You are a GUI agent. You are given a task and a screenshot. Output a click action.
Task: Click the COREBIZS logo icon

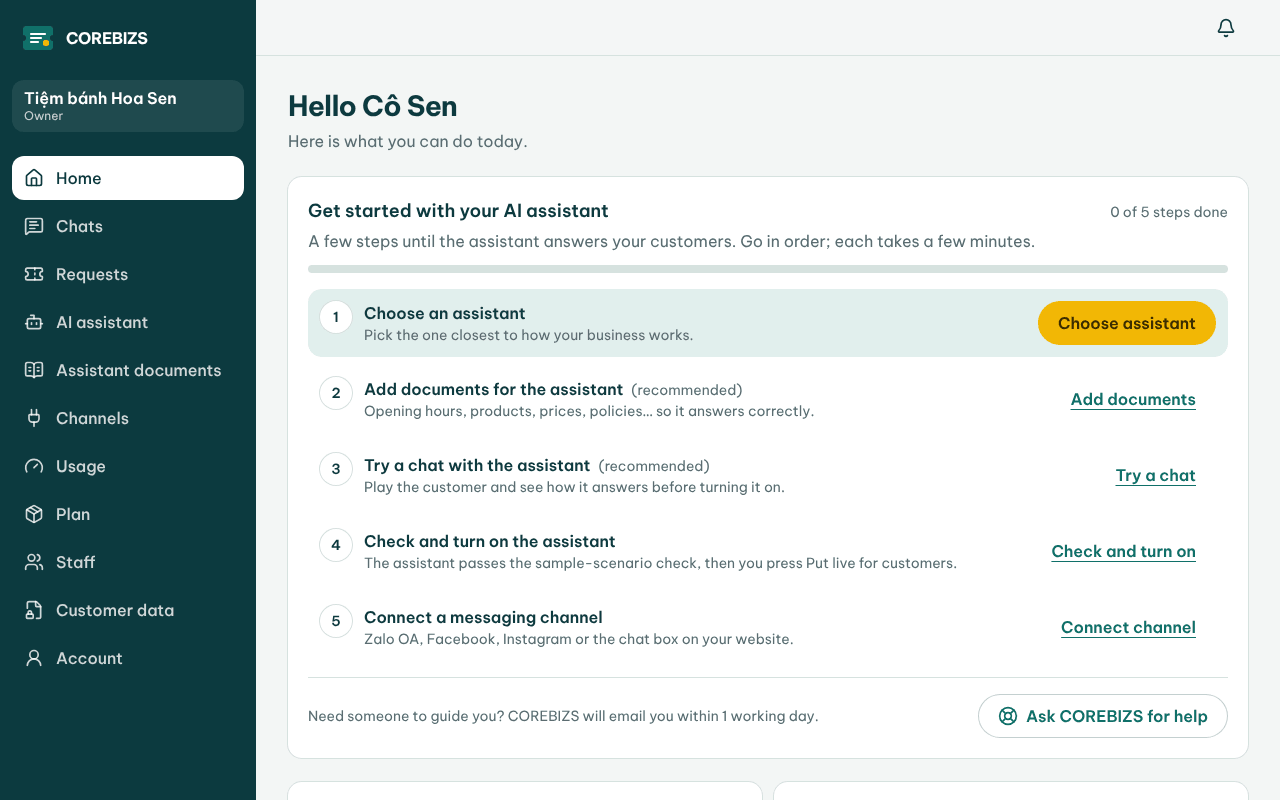tap(38, 38)
